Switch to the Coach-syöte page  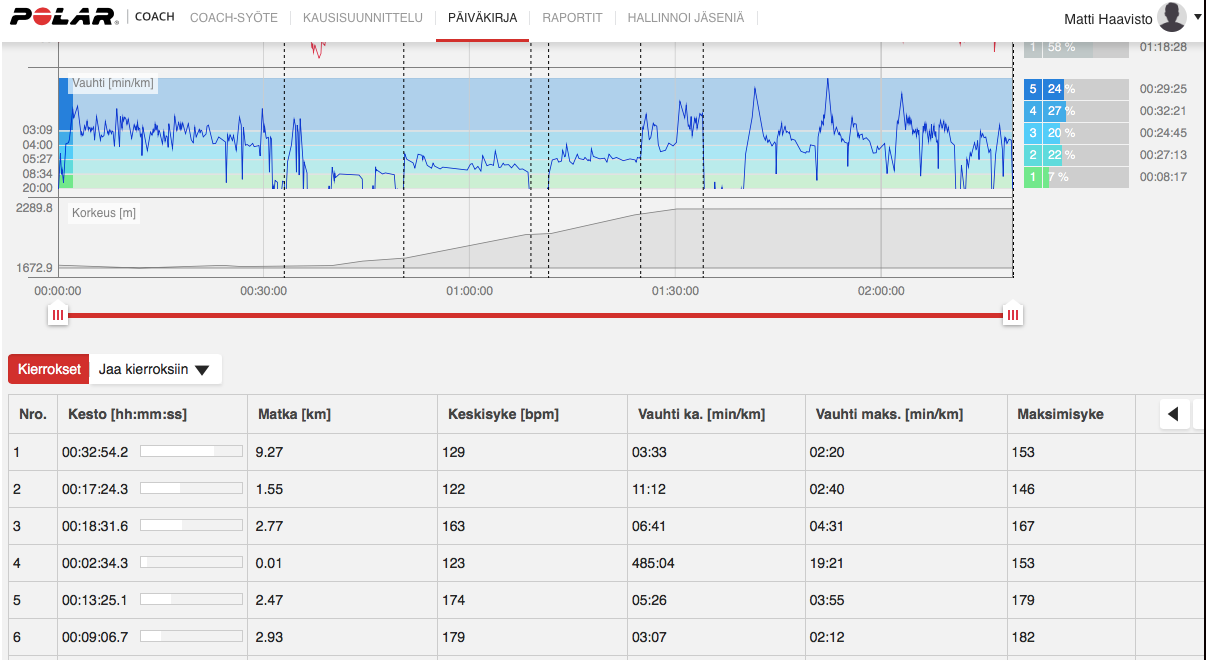(x=234, y=18)
